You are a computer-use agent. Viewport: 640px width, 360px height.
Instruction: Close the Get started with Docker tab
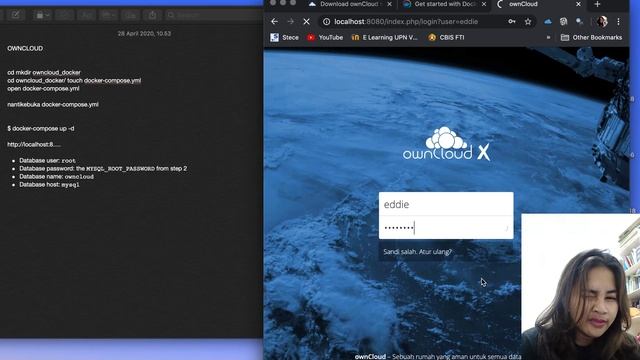484,4
